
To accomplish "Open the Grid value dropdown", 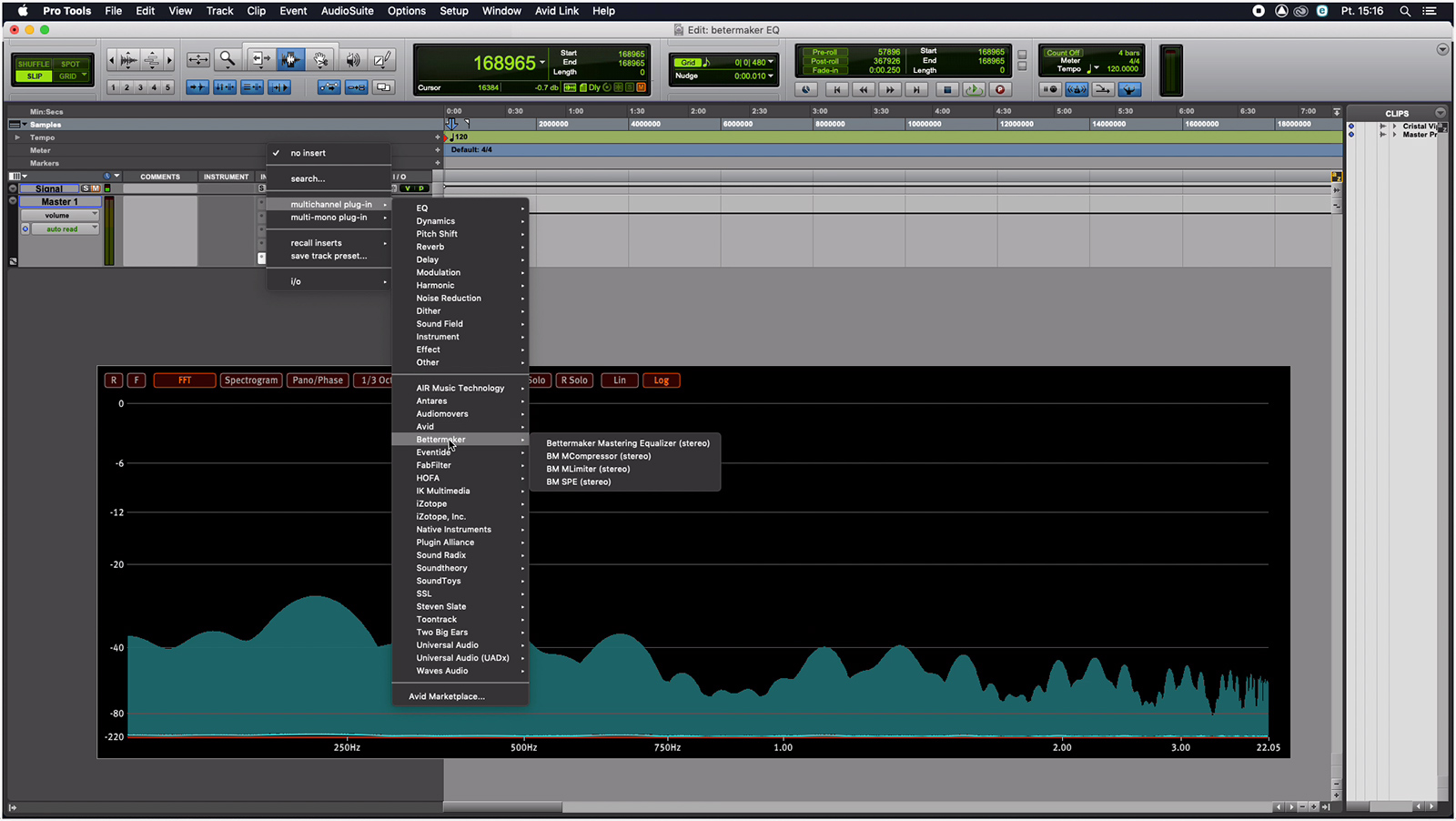I will [x=772, y=62].
